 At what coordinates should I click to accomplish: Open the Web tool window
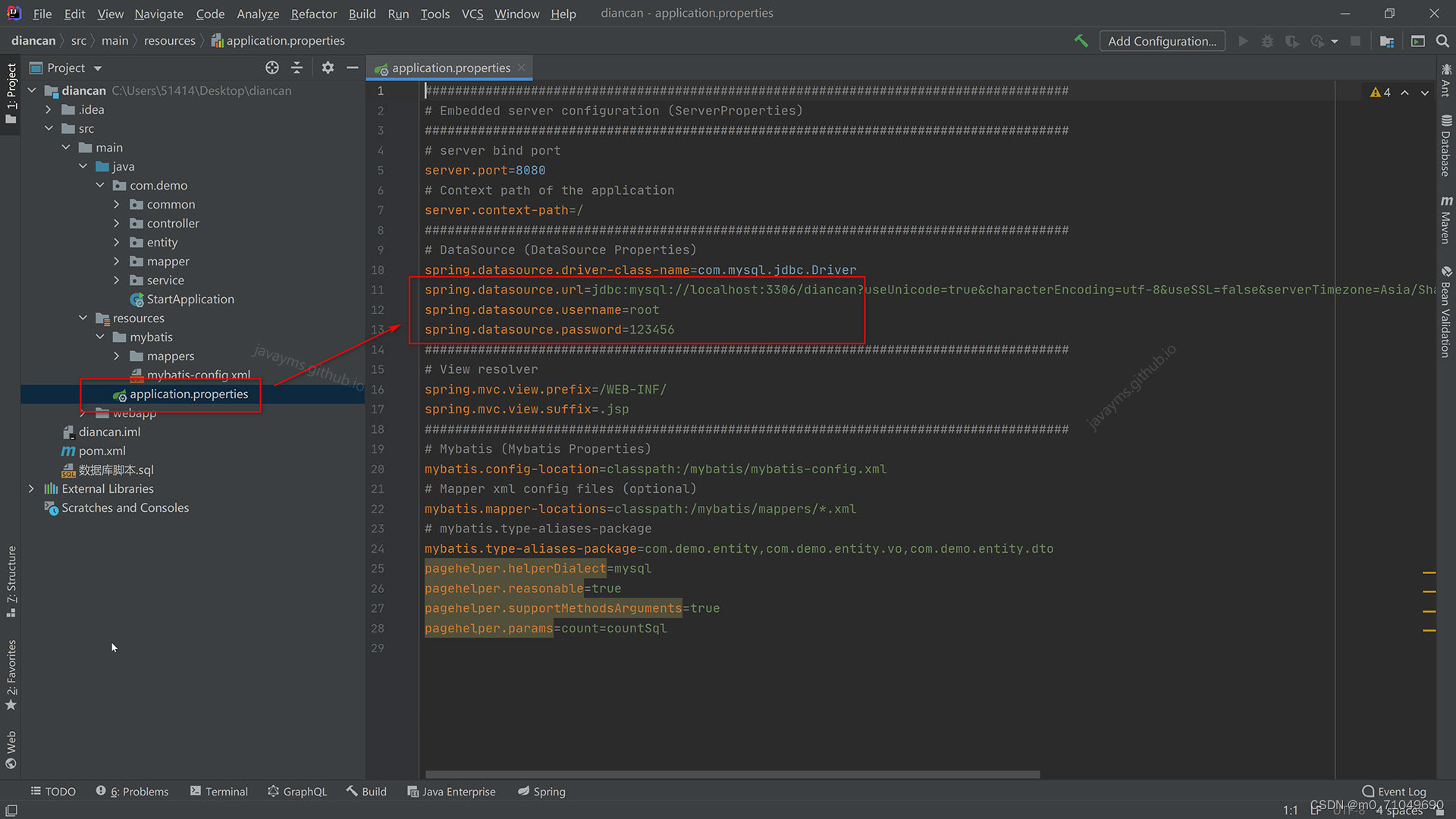tap(11, 749)
